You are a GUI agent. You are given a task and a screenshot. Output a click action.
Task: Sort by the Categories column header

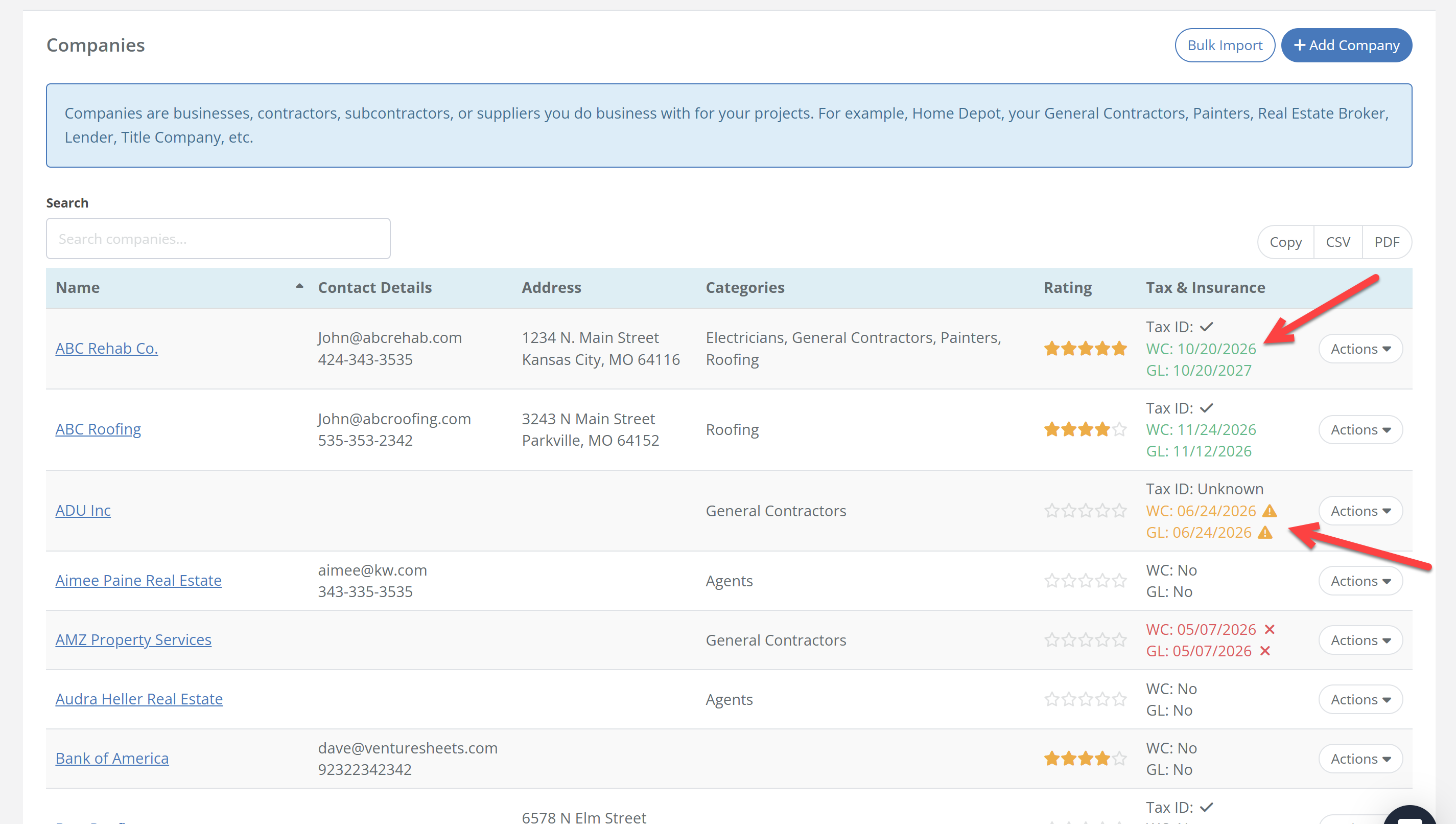coord(745,287)
